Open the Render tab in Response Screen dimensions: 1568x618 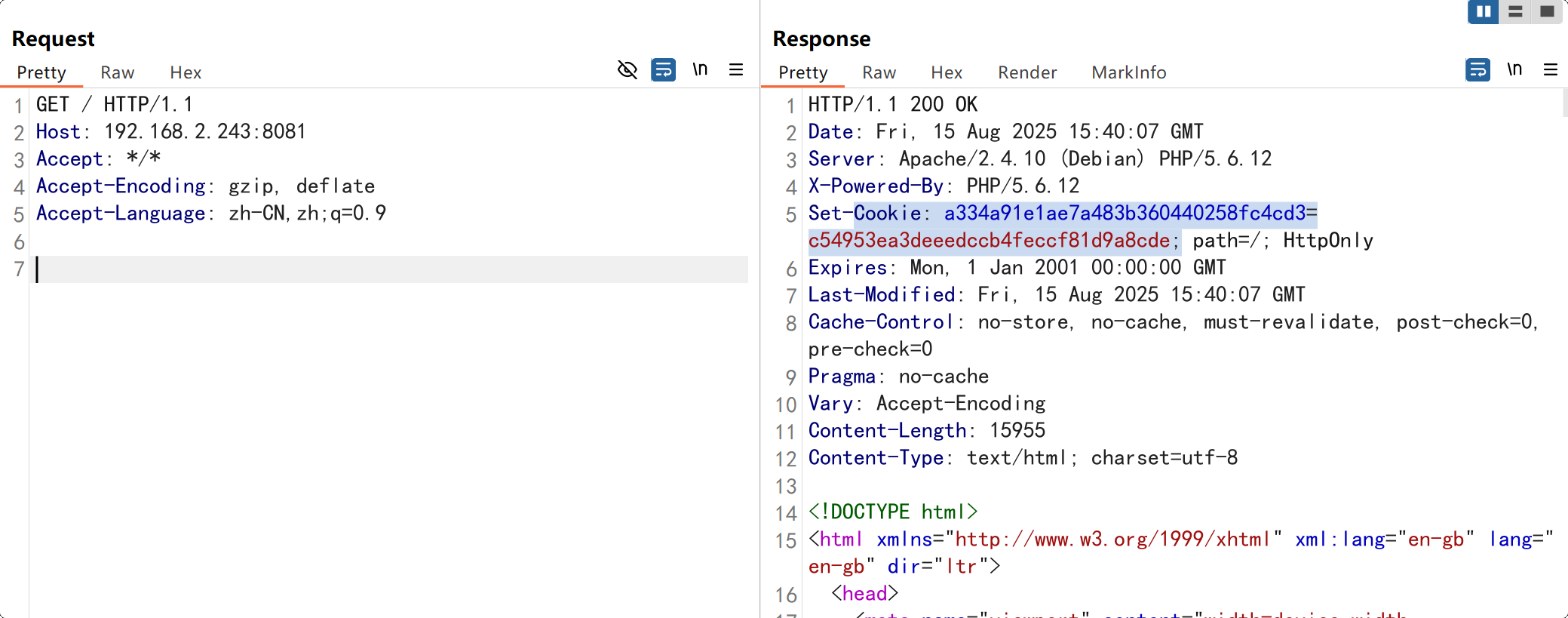click(1027, 72)
